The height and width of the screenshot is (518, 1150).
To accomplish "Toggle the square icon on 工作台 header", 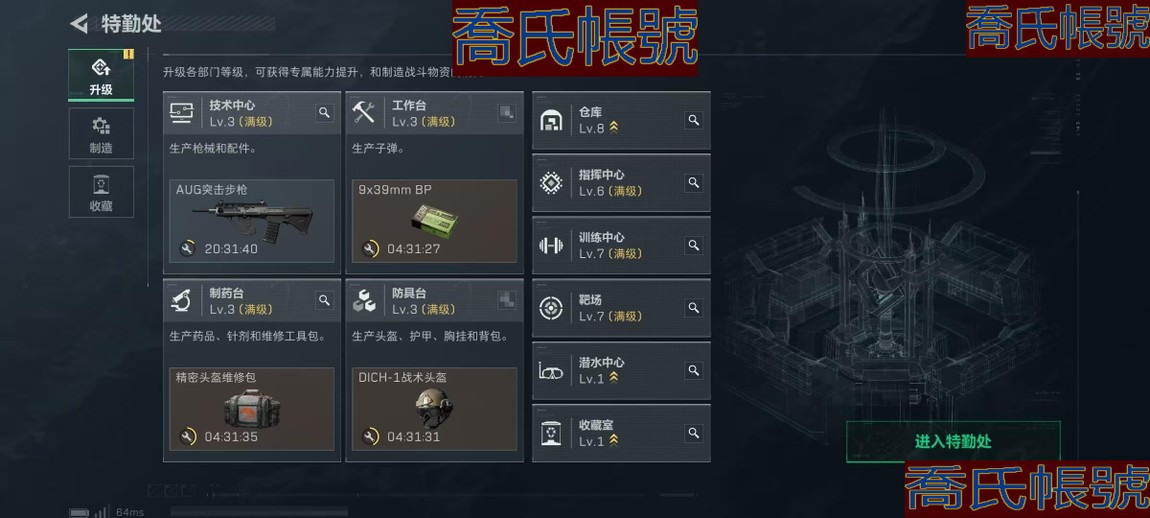I will point(507,112).
